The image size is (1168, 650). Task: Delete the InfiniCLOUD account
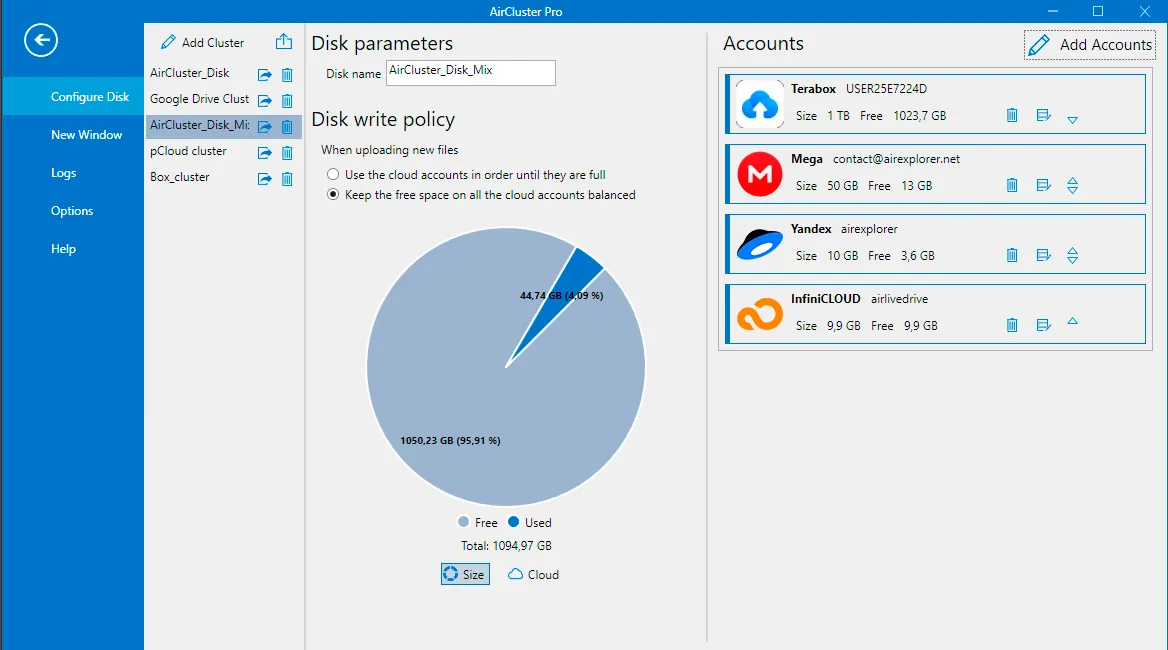1012,325
